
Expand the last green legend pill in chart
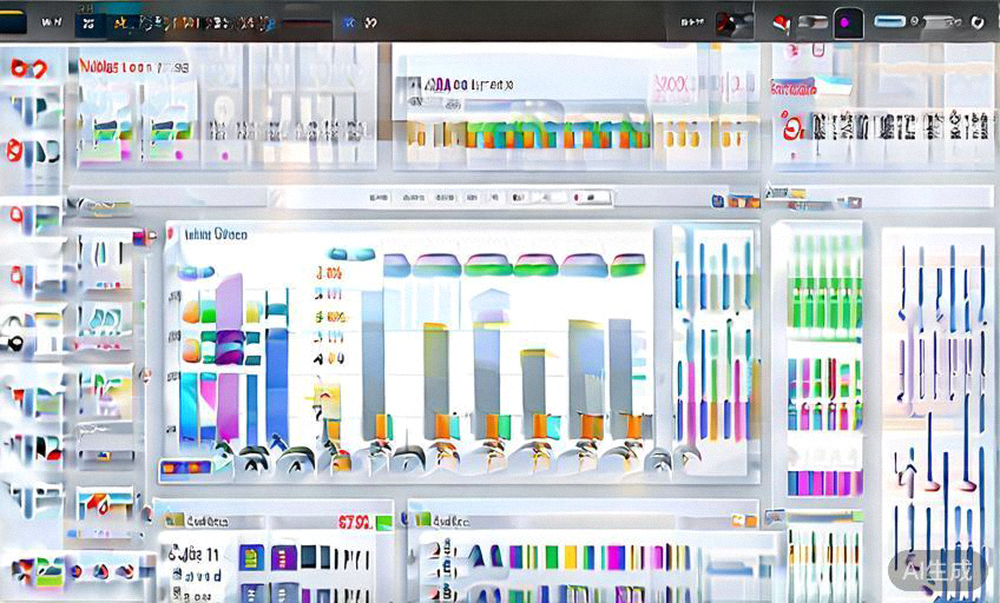pyautogui.click(x=628, y=265)
